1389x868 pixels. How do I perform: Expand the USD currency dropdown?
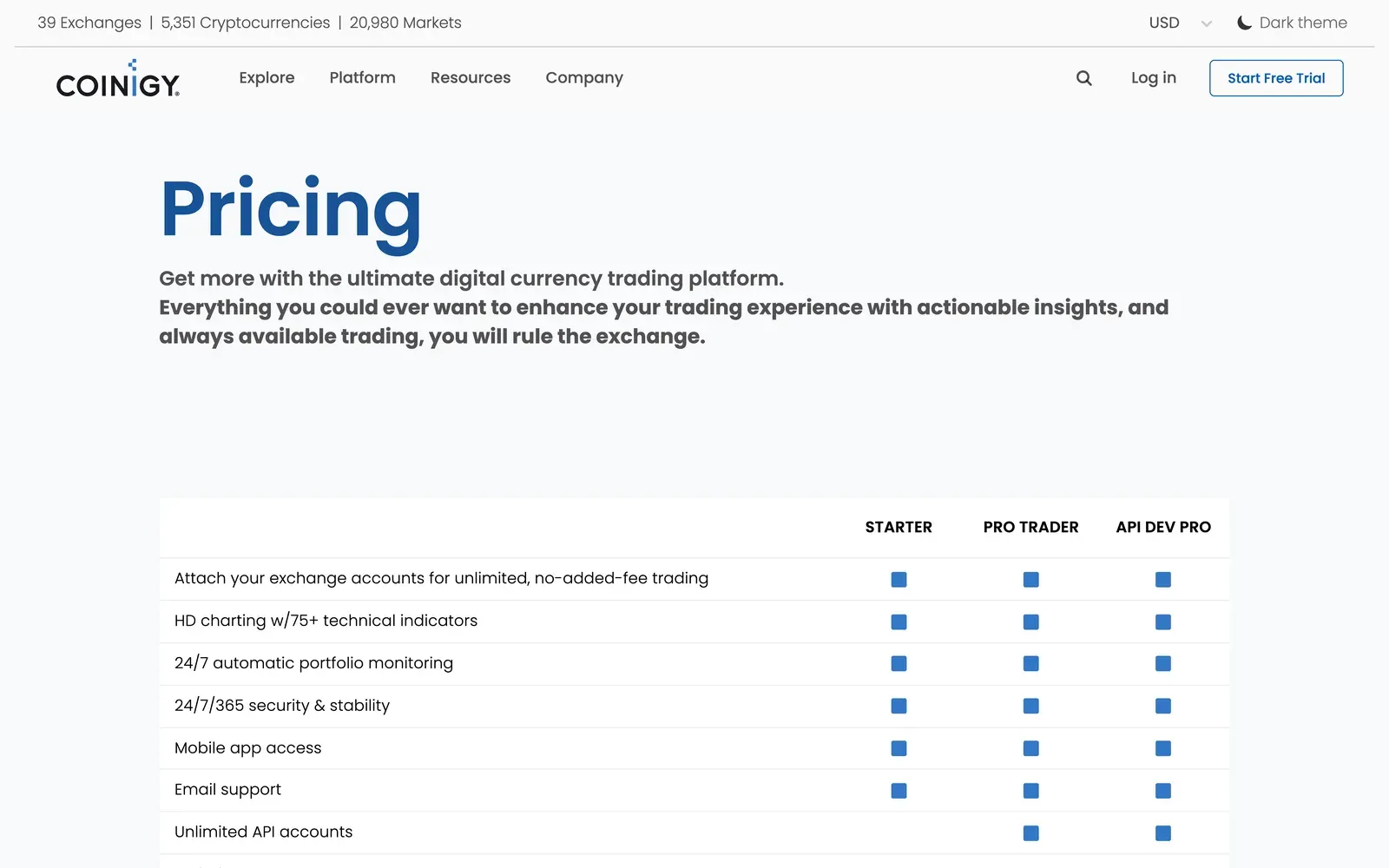coord(1180,23)
